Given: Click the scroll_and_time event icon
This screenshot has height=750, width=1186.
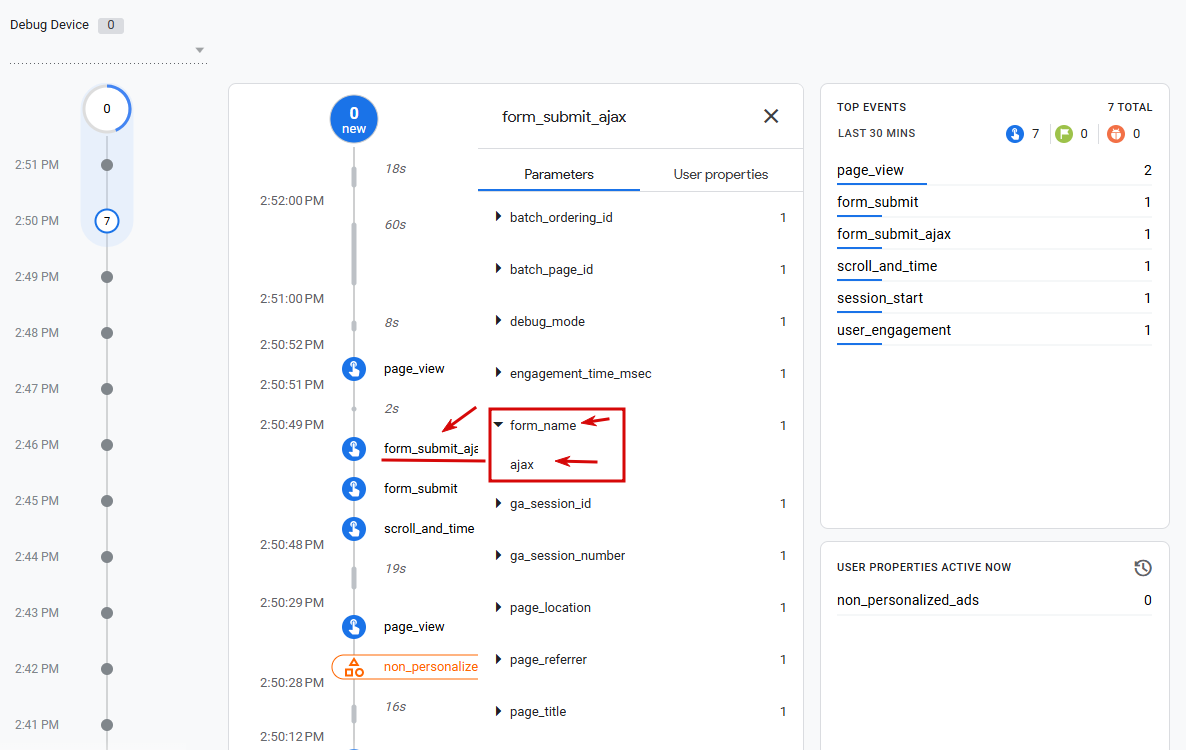Looking at the screenshot, I should click(x=354, y=528).
